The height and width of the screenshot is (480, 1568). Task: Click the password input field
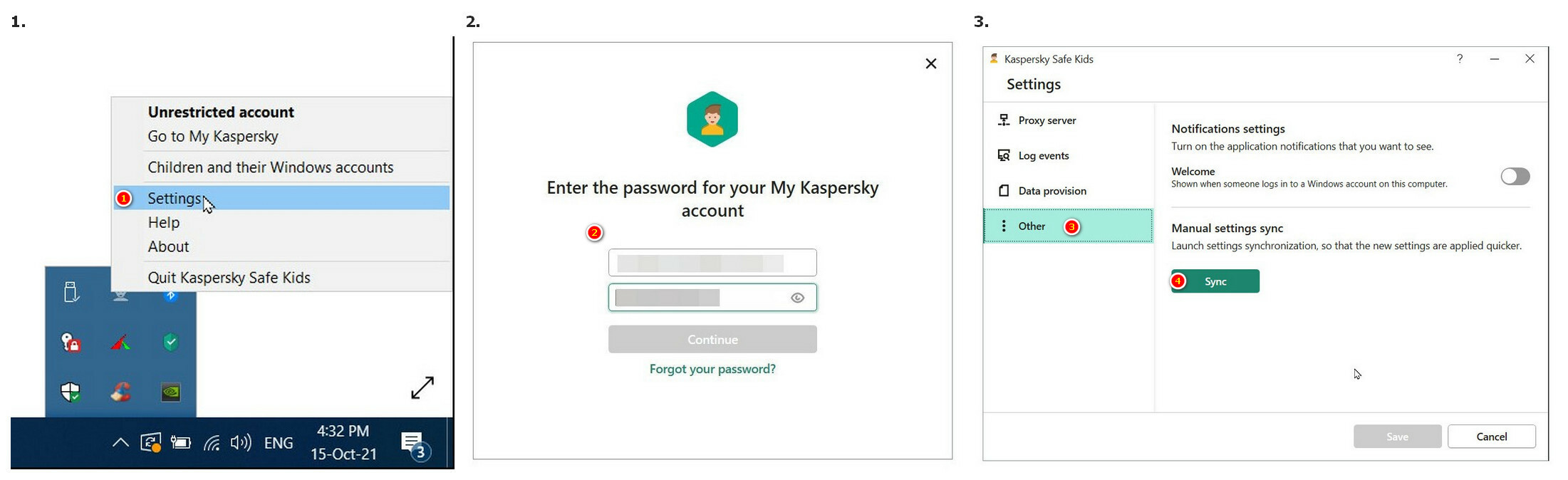point(698,298)
